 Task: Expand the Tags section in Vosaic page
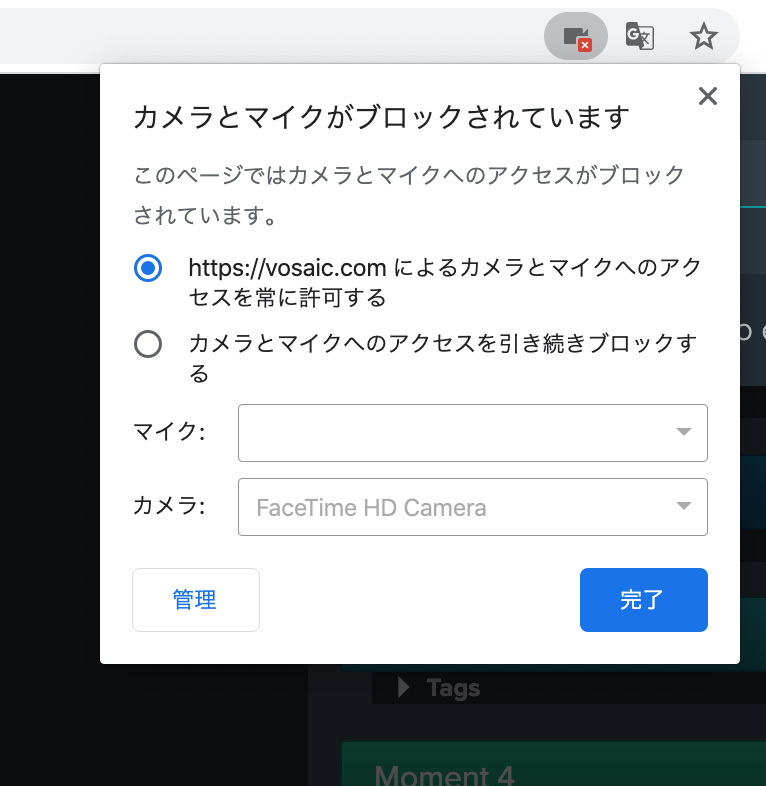[403, 687]
